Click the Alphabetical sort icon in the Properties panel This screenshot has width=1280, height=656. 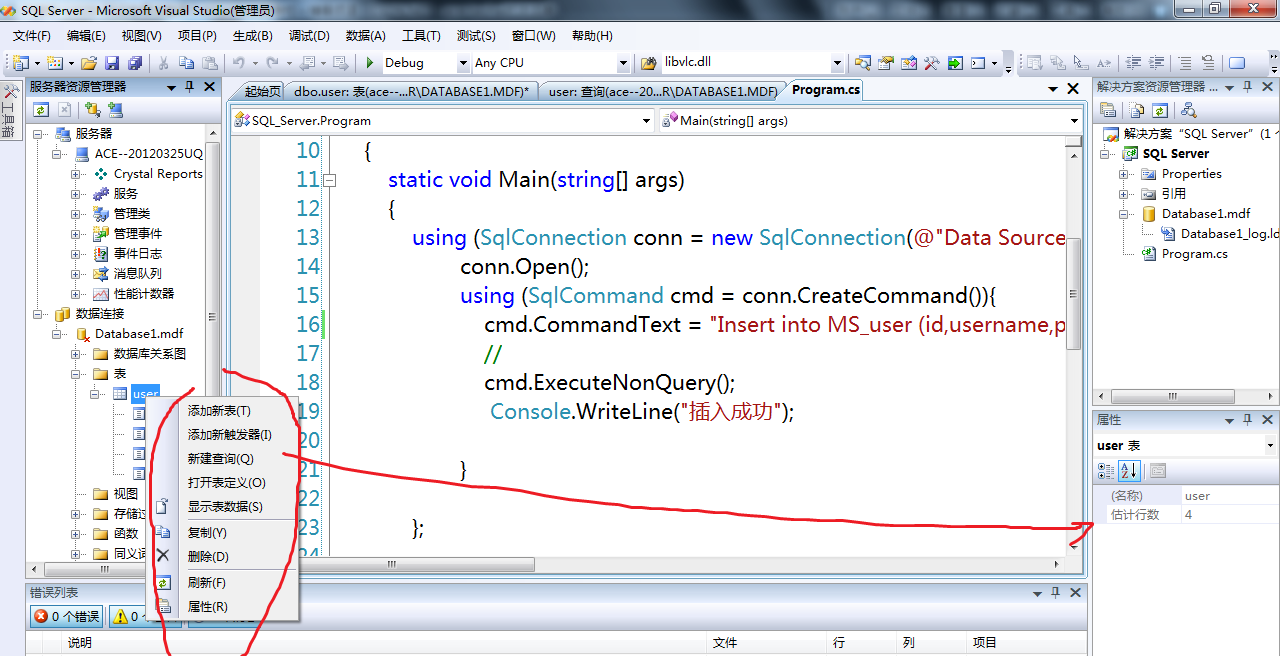1129,471
